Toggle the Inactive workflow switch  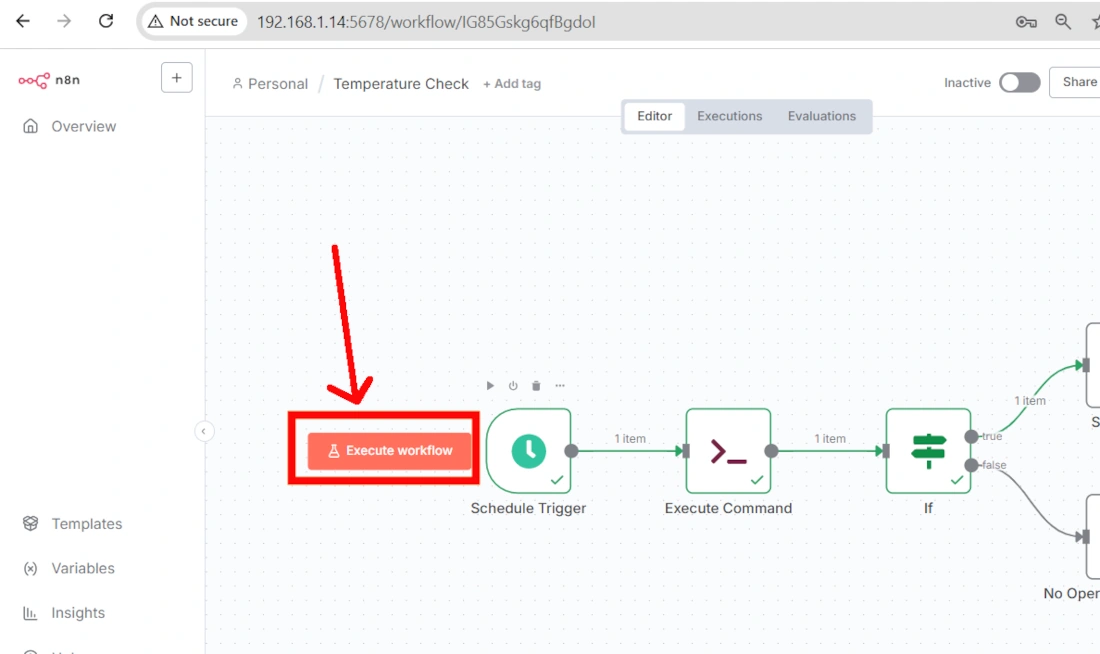tap(1019, 83)
